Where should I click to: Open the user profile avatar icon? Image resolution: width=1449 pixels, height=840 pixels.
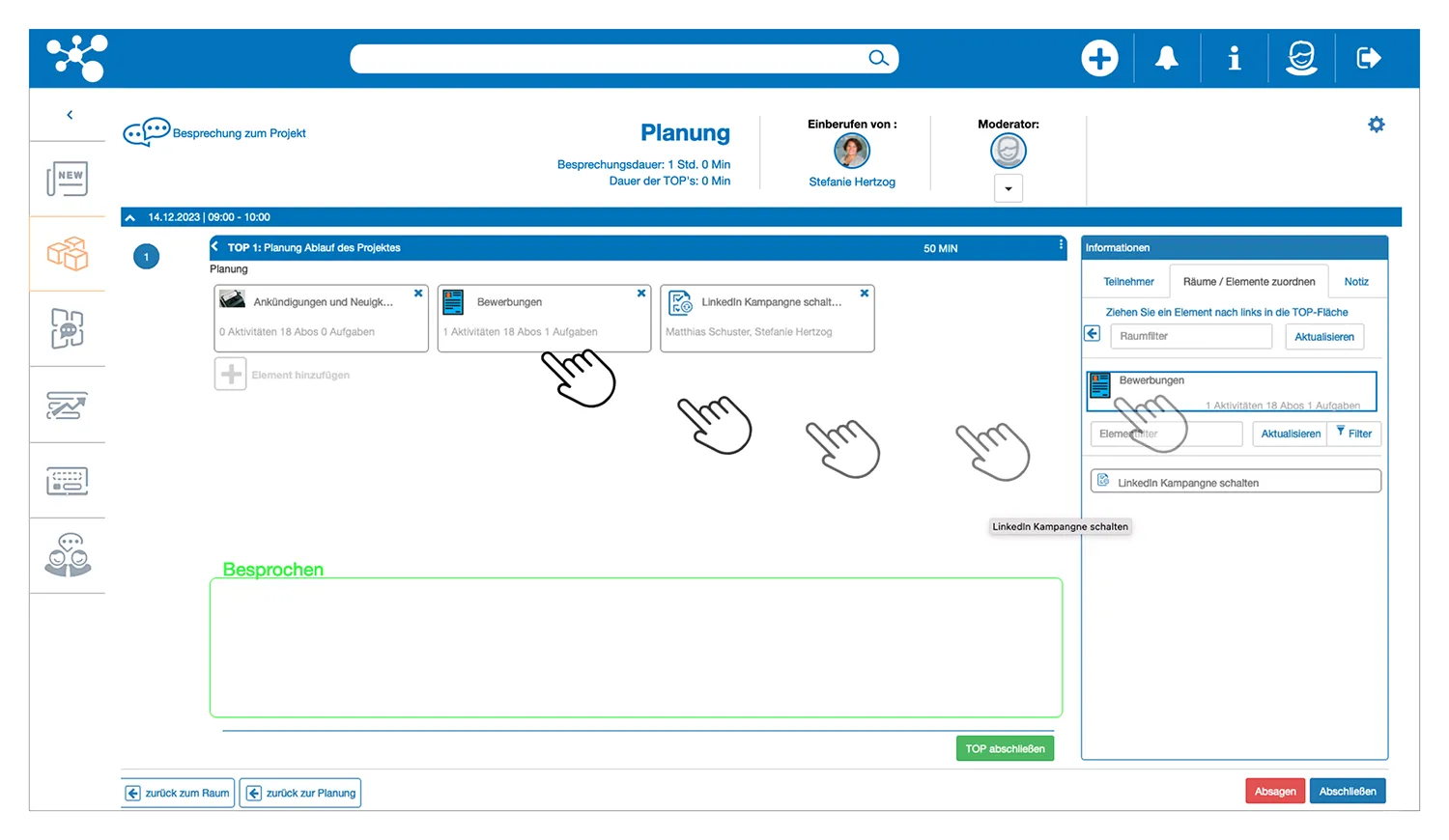[x=1301, y=58]
